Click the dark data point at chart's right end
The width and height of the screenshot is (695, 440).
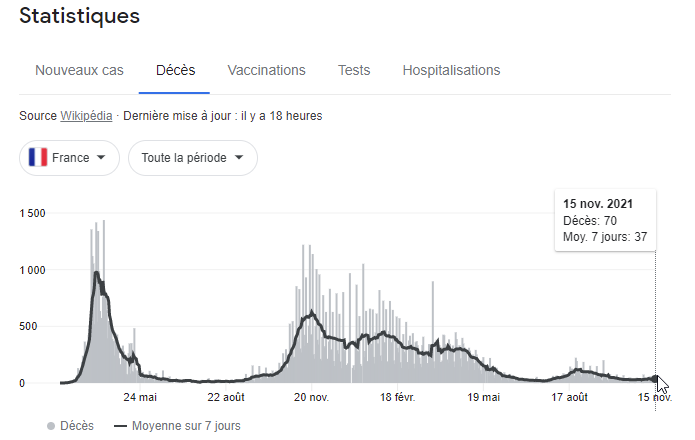[655, 379]
